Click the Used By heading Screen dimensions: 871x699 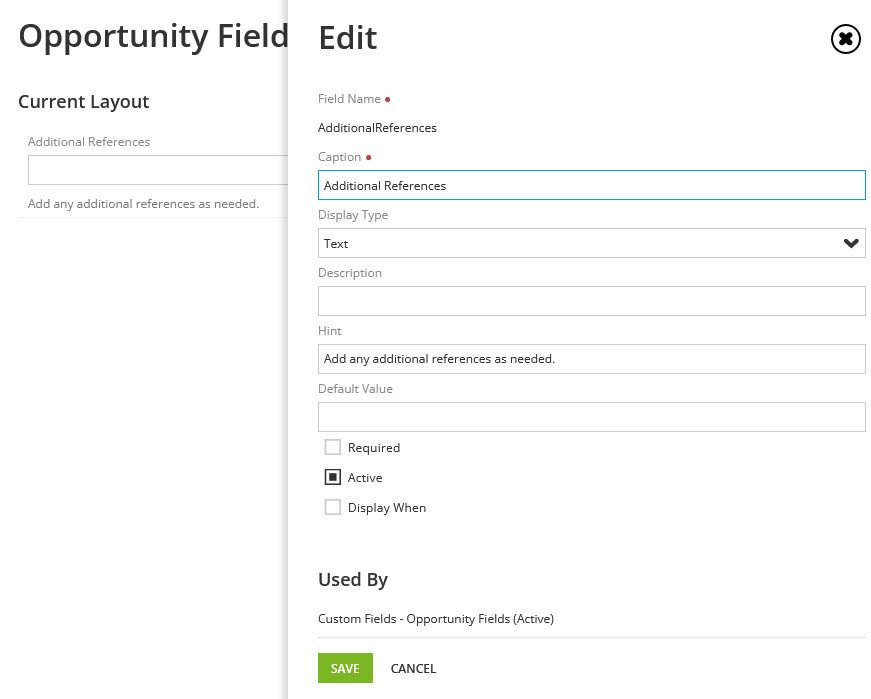coord(353,580)
